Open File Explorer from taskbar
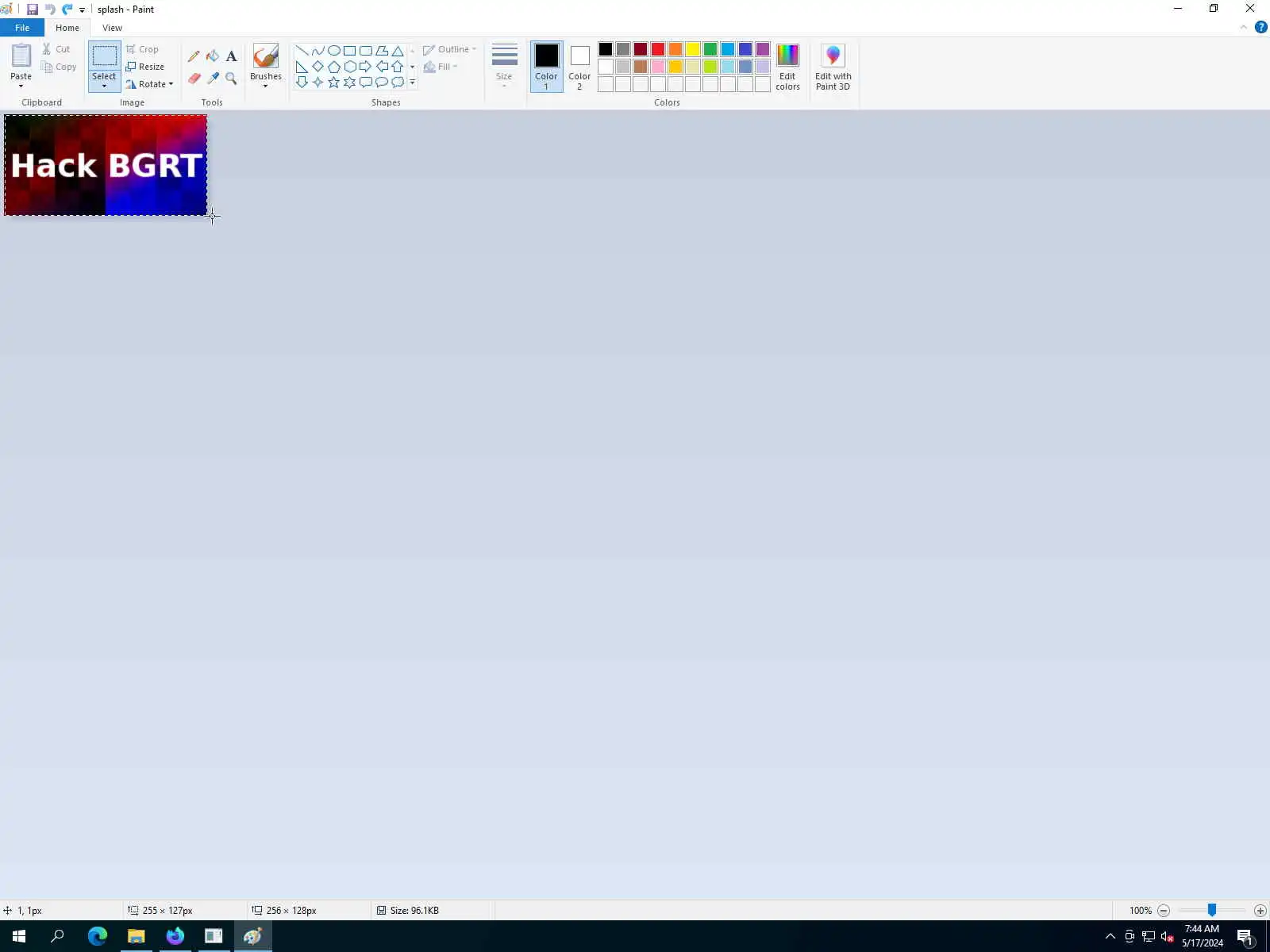Screen dimensions: 1270x952 (x=137, y=936)
